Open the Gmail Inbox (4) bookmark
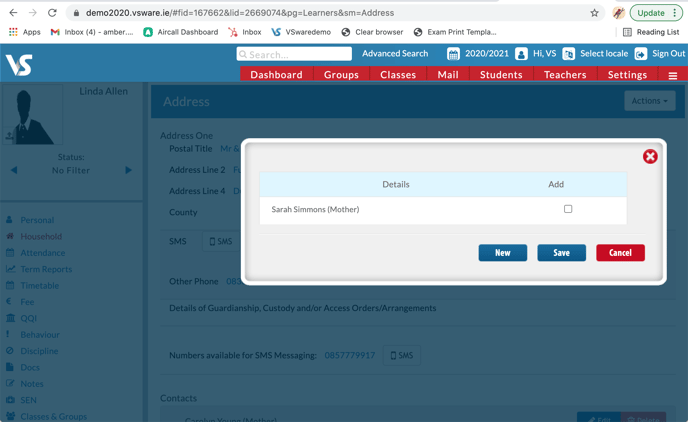The height and width of the screenshot is (422, 688). 92,32
